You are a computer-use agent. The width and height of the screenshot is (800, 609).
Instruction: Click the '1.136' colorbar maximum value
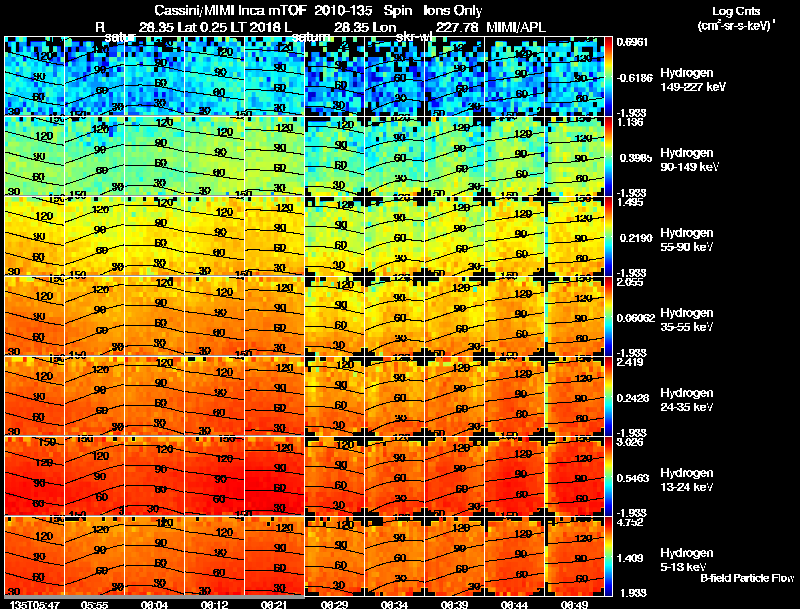[x=630, y=122]
